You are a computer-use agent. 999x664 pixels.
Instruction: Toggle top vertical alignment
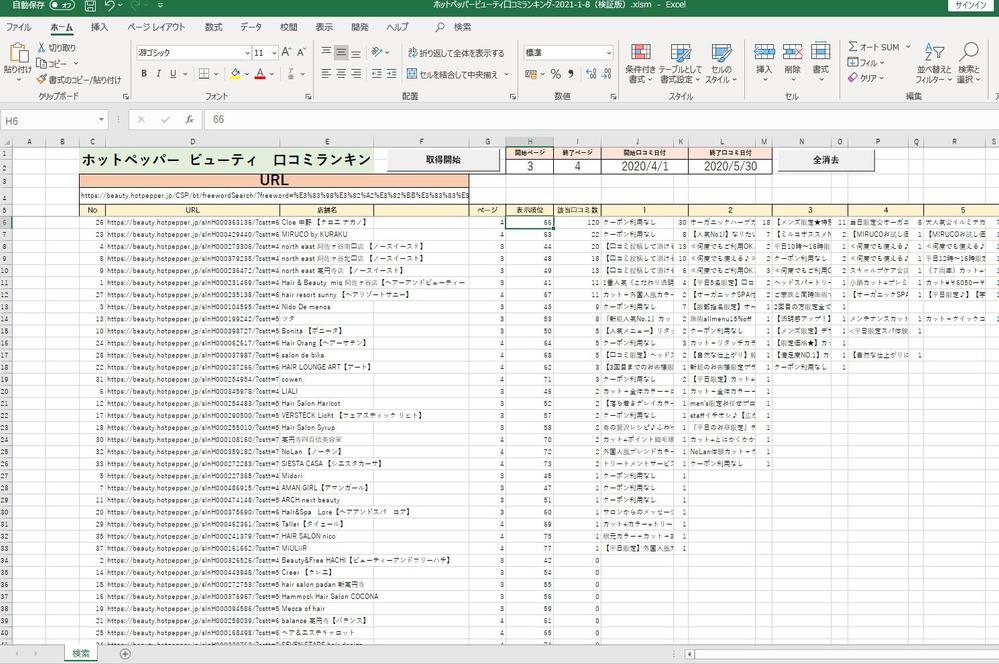point(326,52)
